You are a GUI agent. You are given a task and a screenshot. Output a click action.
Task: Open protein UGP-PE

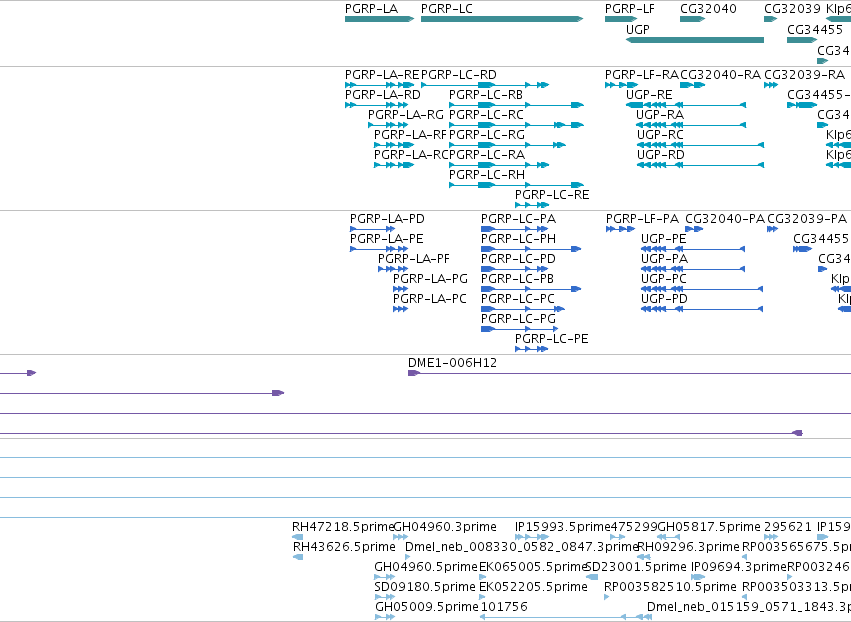pyautogui.click(x=693, y=249)
